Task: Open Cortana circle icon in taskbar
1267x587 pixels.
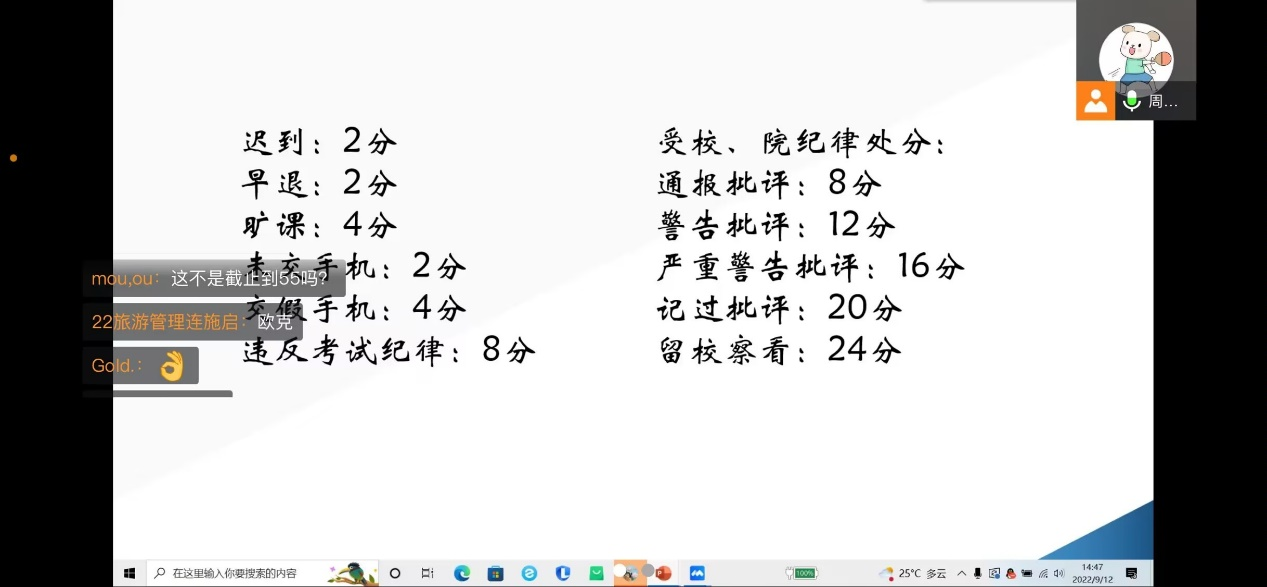Action: click(395, 573)
